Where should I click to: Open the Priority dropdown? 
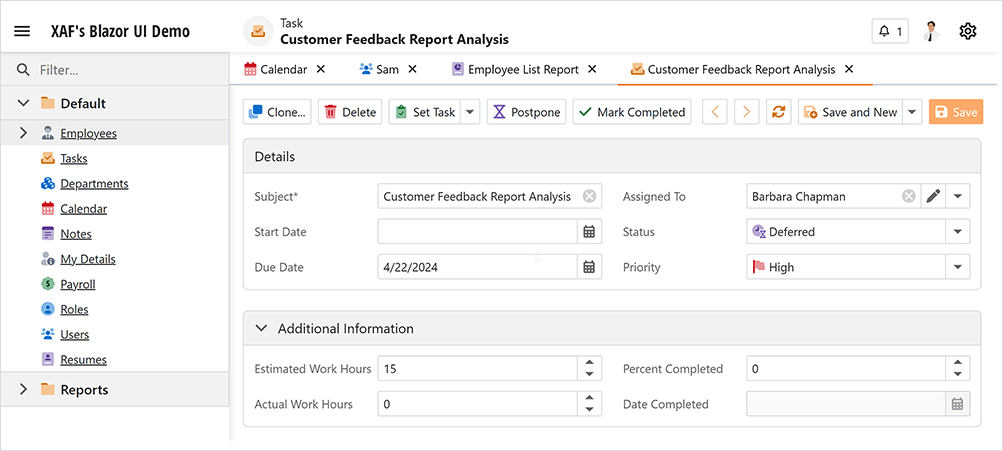[x=957, y=267]
